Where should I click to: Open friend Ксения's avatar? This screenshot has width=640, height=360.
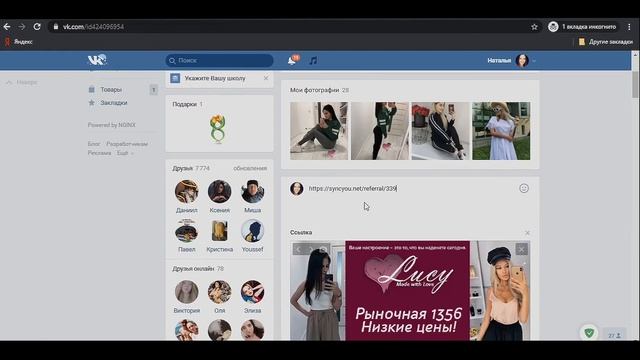tap(219, 191)
